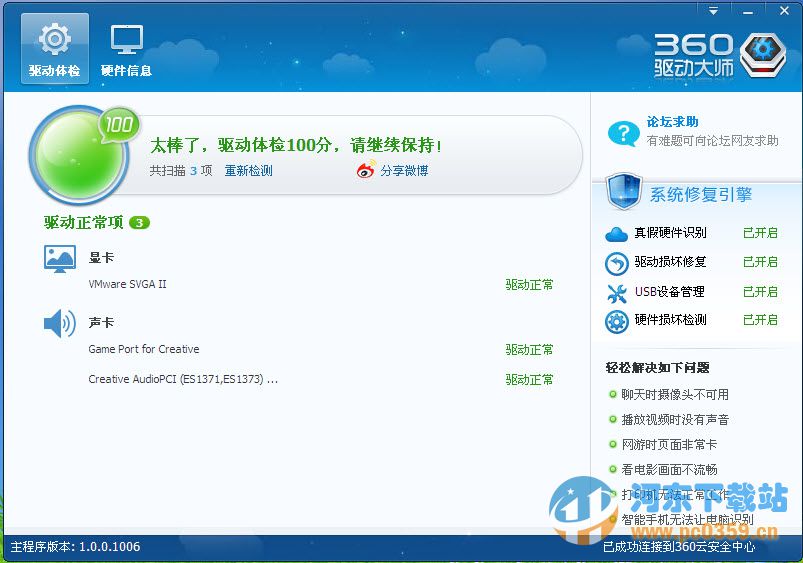Click the 真假硬件识别 label
Viewport: 803px width, 563px height.
tap(670, 233)
